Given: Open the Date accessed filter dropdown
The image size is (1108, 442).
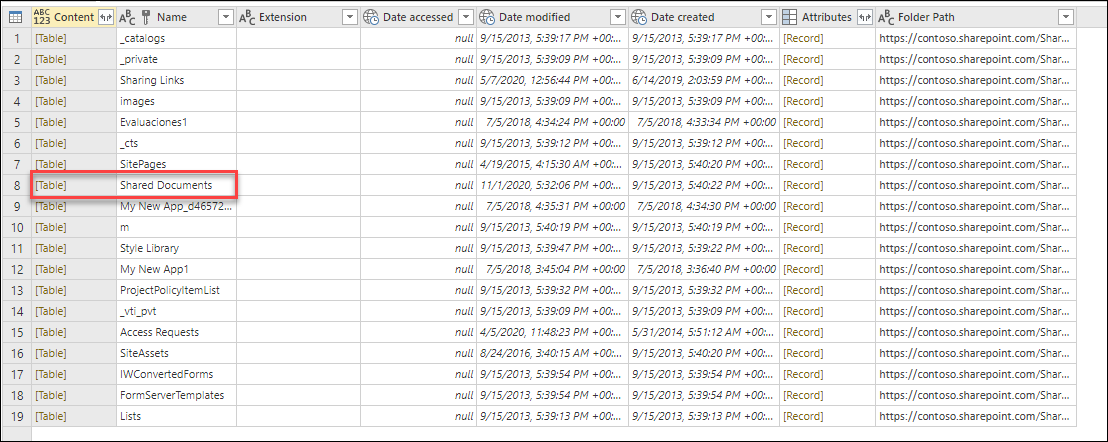Looking at the screenshot, I should tap(466, 17).
